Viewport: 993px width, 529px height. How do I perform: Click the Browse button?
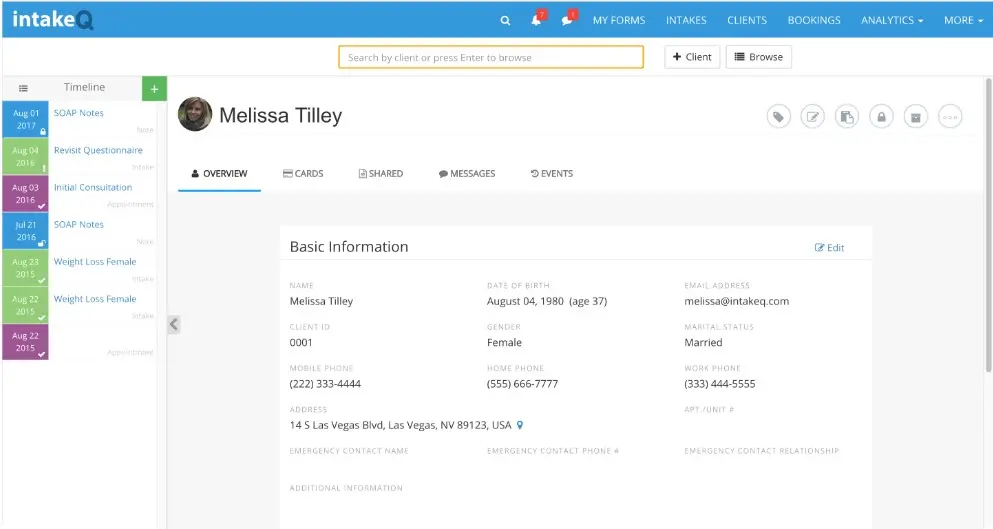click(x=758, y=57)
